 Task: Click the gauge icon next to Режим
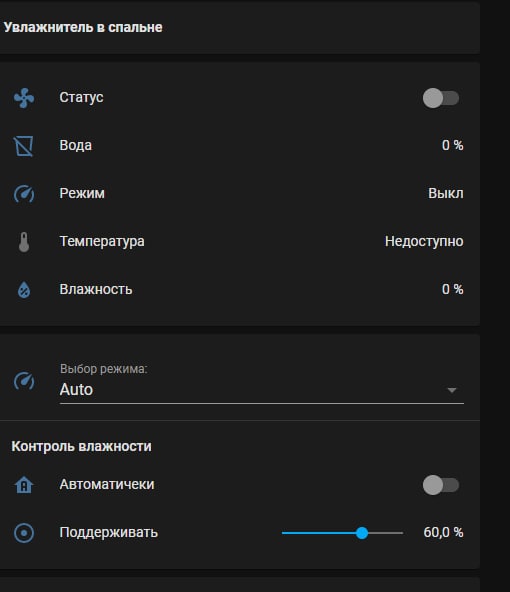click(24, 194)
